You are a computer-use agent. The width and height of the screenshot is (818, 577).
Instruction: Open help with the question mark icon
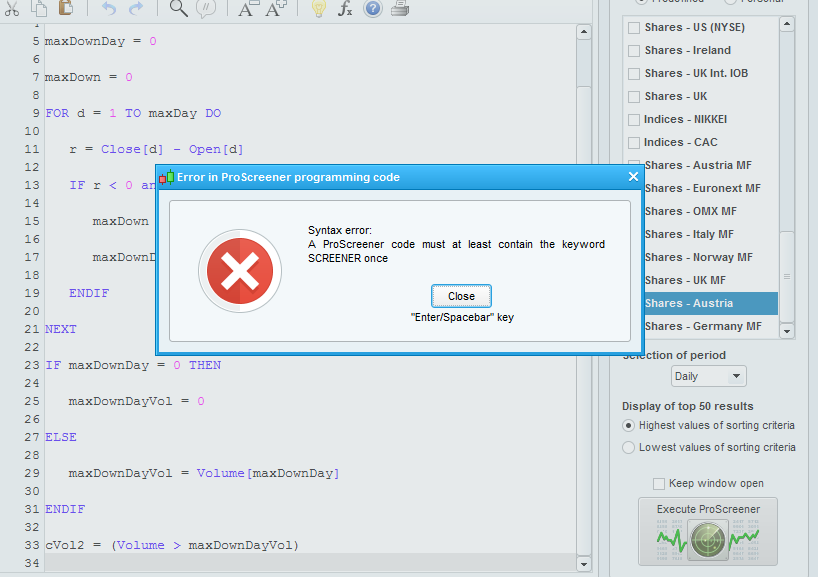pyautogui.click(x=372, y=8)
